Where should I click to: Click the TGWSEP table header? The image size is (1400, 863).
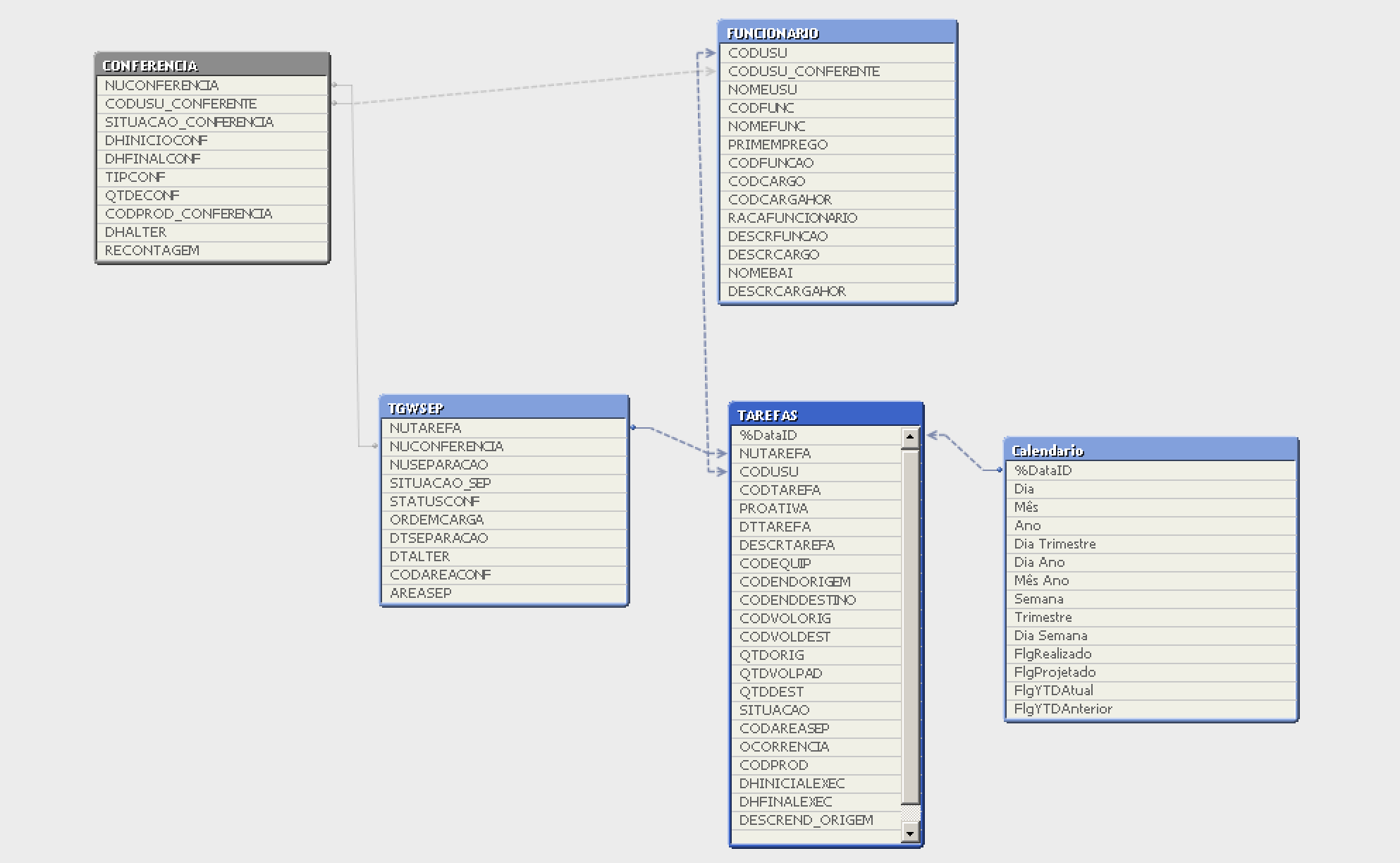(503, 408)
